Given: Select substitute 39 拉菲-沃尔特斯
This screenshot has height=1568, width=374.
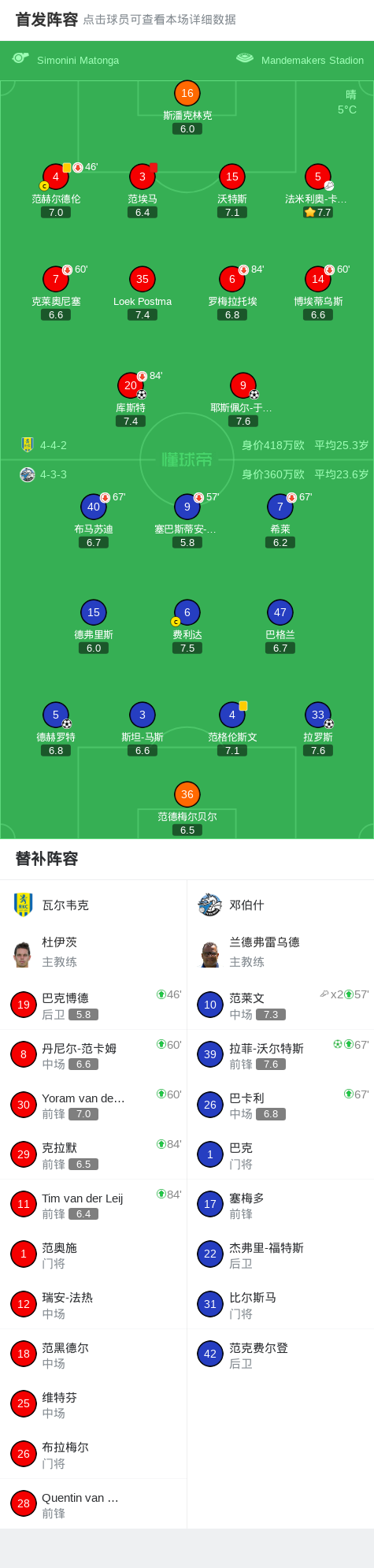Looking at the screenshot, I should (280, 1054).
